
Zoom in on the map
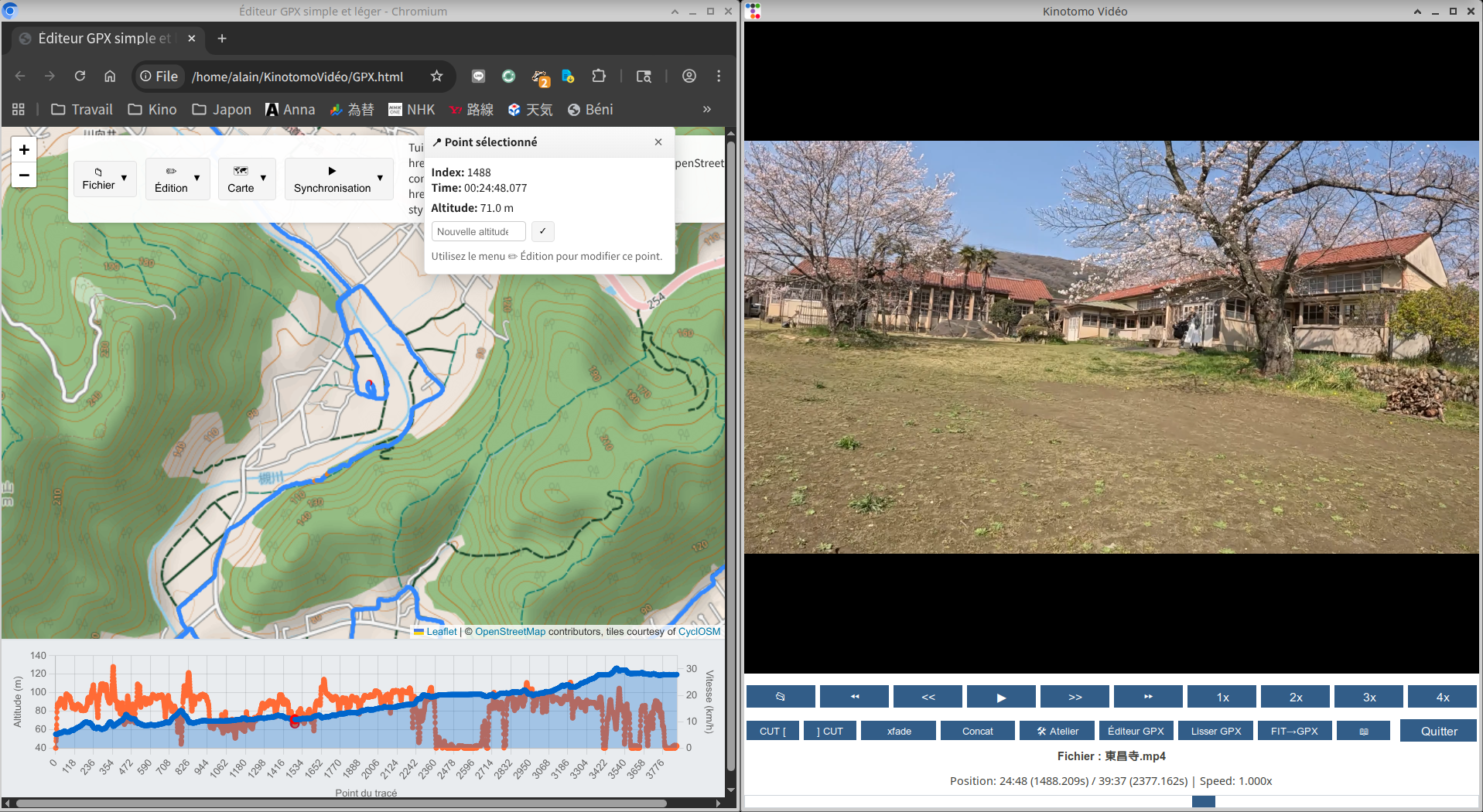pyautogui.click(x=24, y=150)
